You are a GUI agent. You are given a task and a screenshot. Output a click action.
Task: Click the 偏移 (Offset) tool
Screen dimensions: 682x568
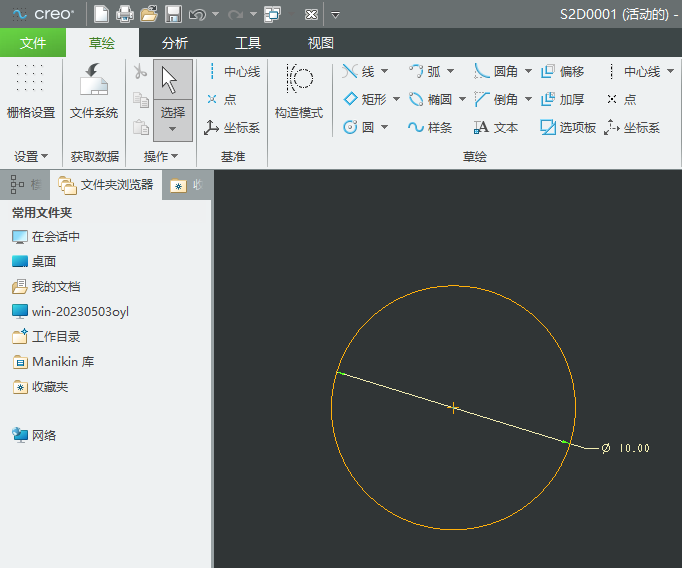pyautogui.click(x=562, y=72)
